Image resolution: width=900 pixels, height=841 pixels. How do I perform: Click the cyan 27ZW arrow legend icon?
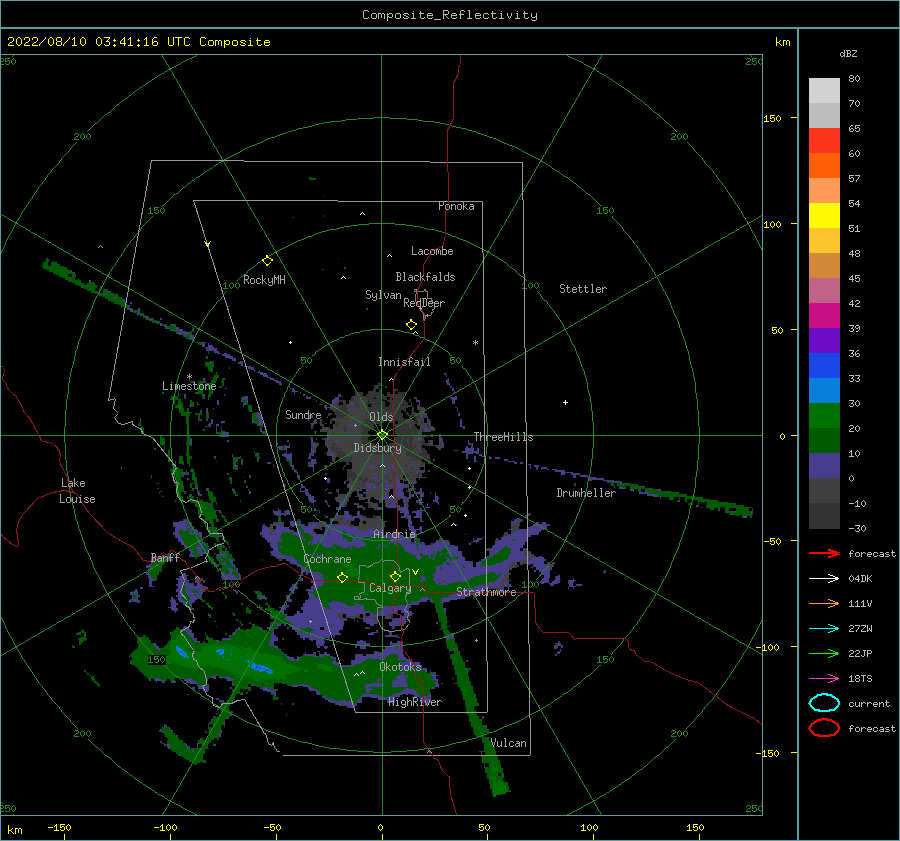pyautogui.click(x=824, y=629)
